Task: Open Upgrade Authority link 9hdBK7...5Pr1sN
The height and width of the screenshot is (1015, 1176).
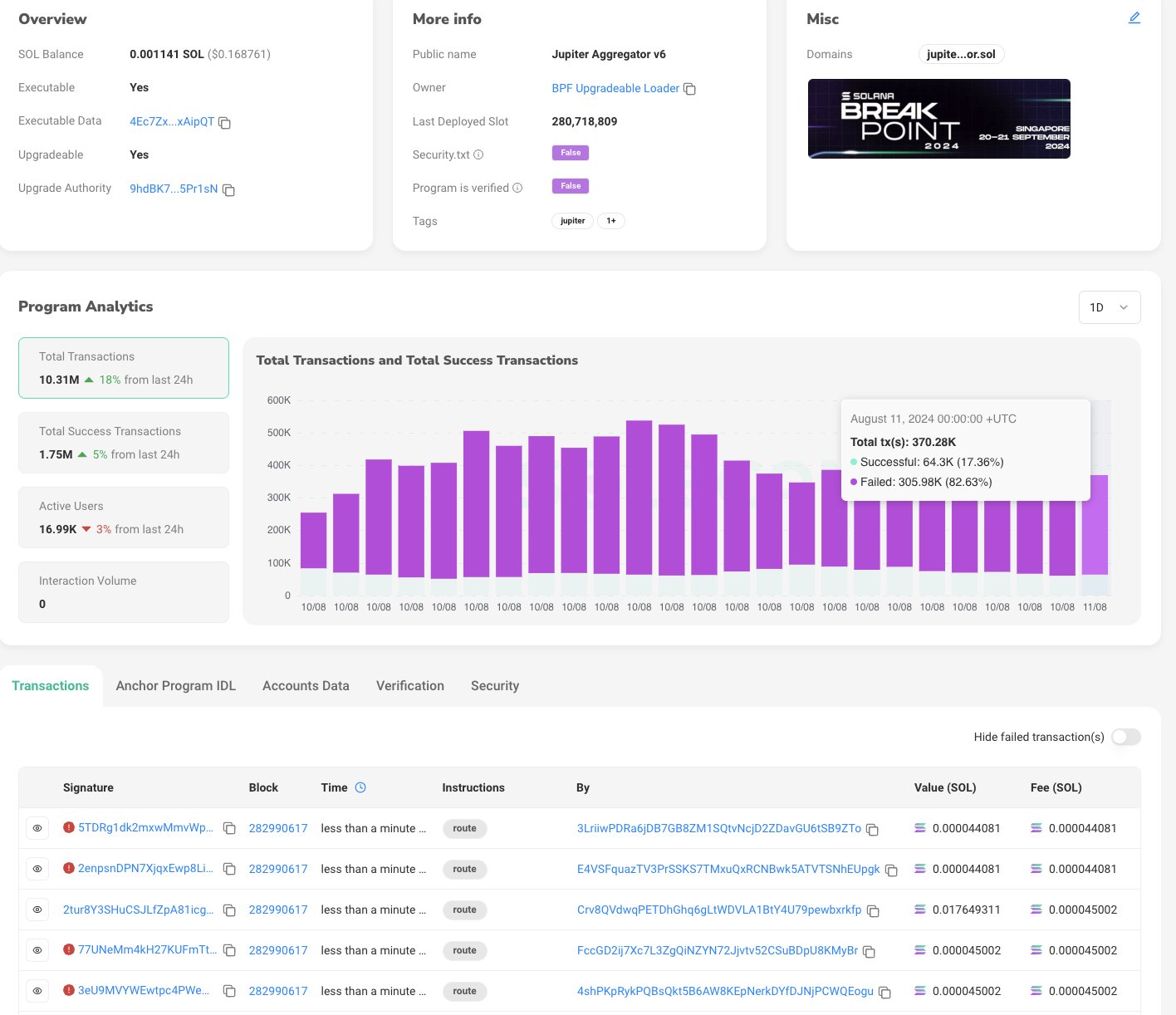Action: point(174,189)
